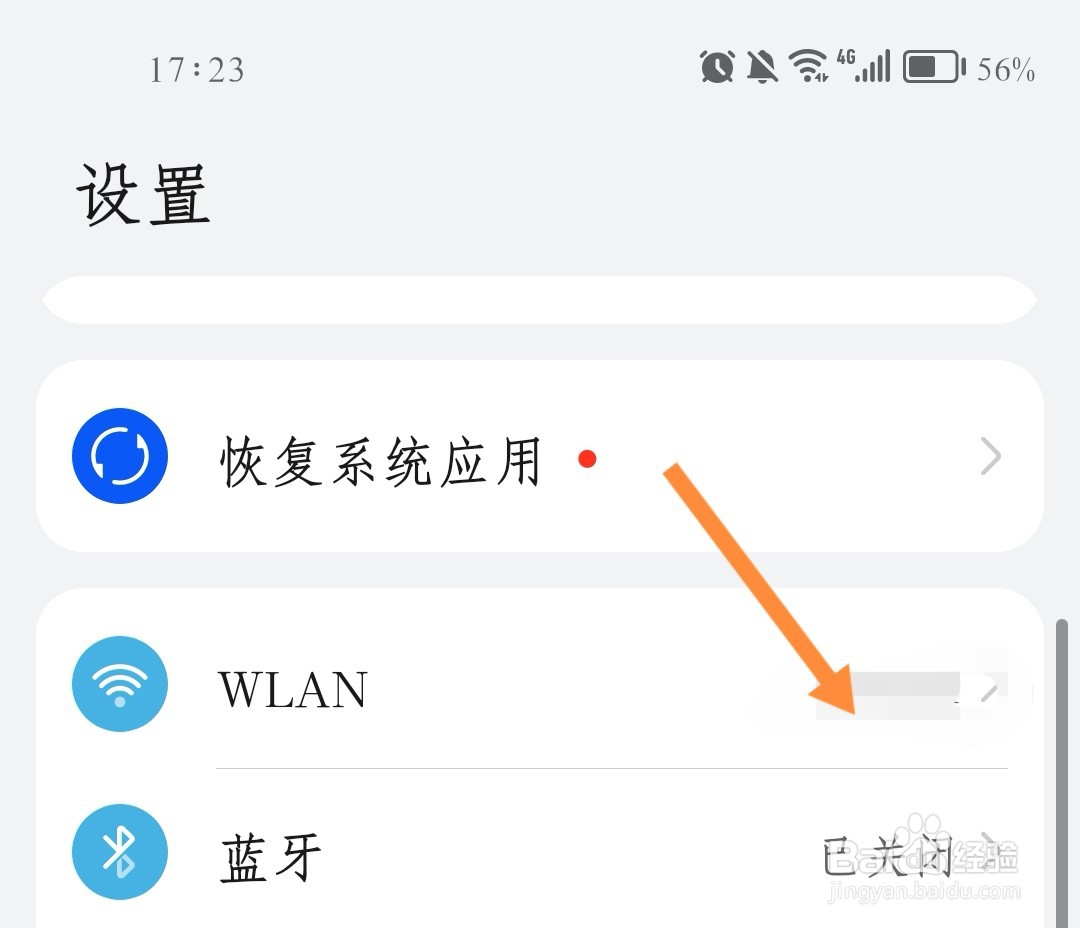
Task: Open the 蓝牙 settings entry
Action: tap(540, 852)
